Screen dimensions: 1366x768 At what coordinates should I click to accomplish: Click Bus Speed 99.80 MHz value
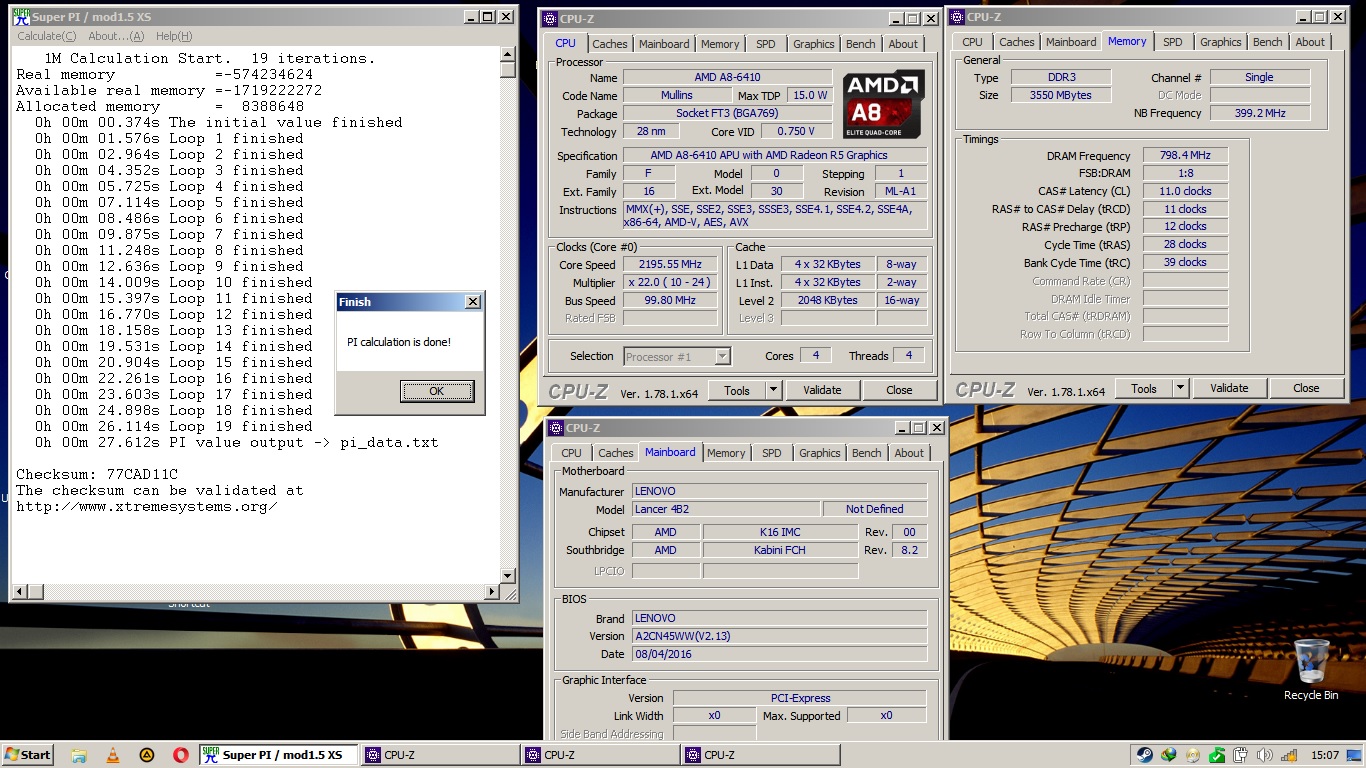tap(670, 300)
